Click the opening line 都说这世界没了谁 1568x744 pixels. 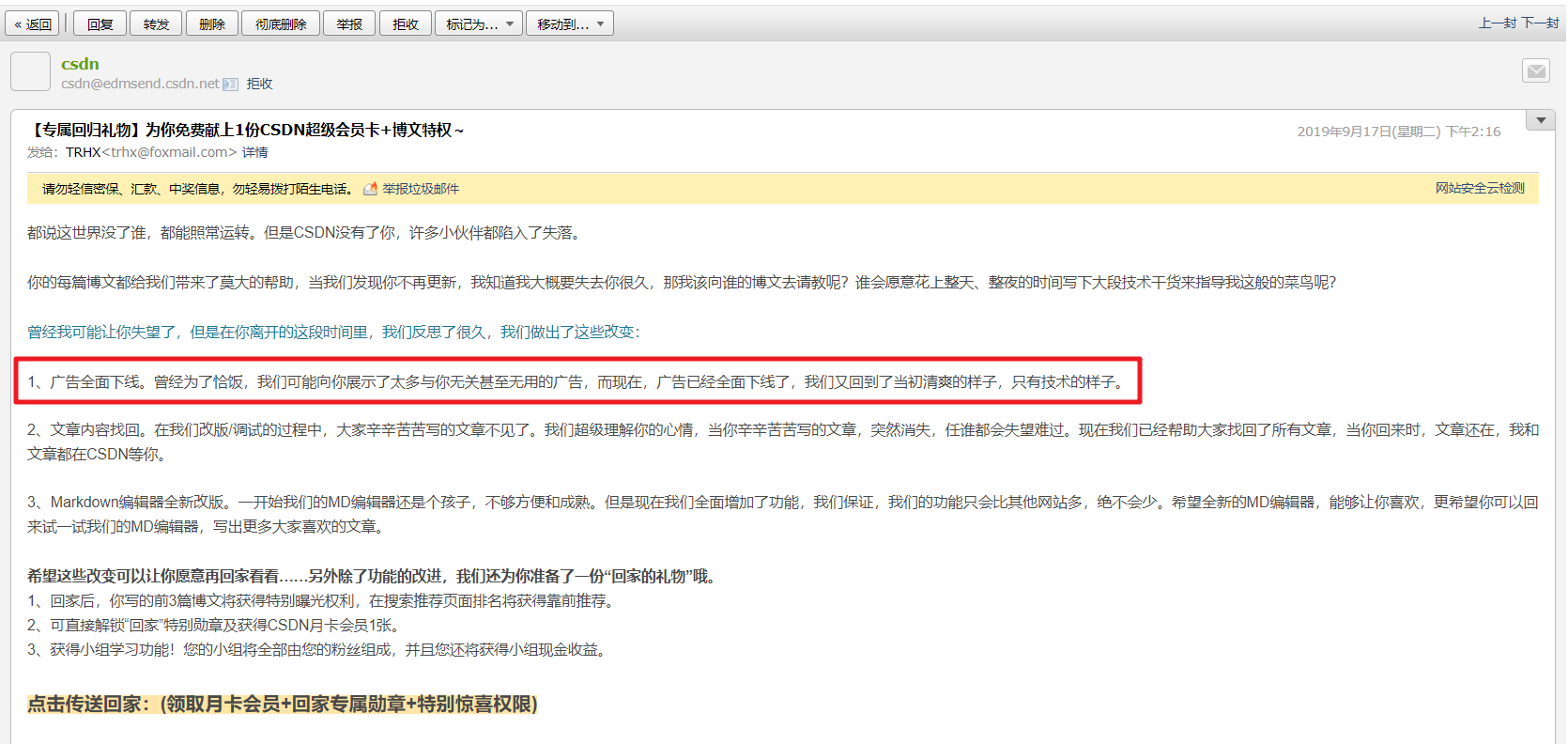point(306,232)
